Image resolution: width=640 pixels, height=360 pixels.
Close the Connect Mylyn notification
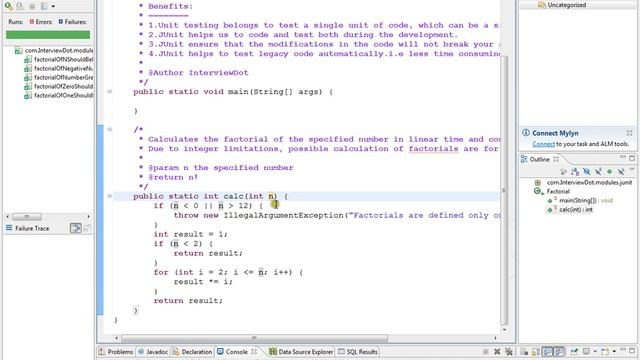pyautogui.click(x=629, y=133)
